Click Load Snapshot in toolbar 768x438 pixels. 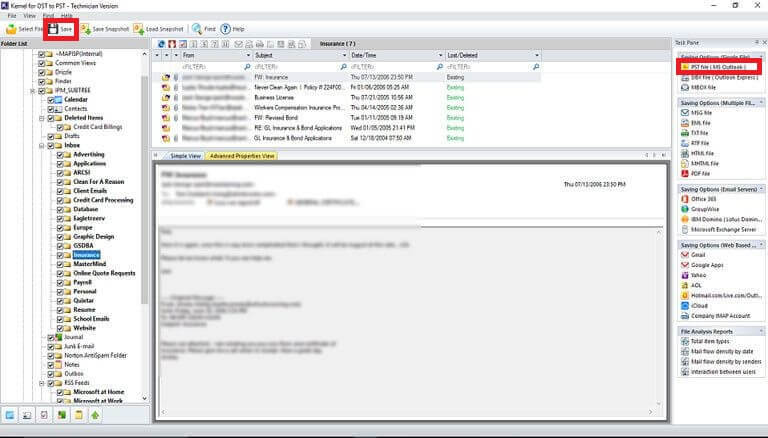coord(159,29)
